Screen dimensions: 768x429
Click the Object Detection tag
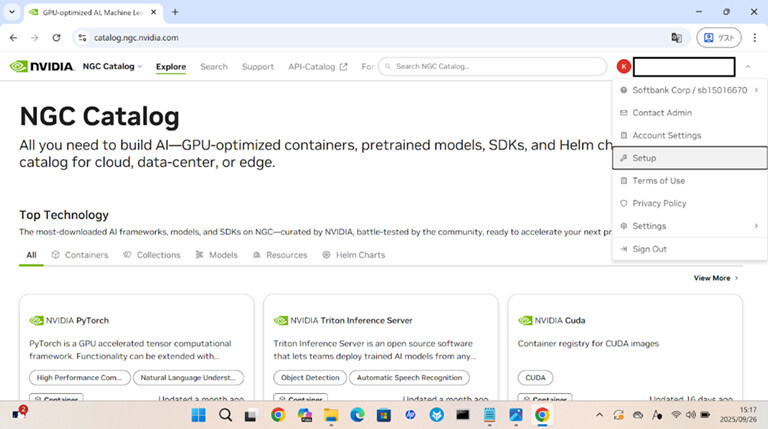(310, 378)
